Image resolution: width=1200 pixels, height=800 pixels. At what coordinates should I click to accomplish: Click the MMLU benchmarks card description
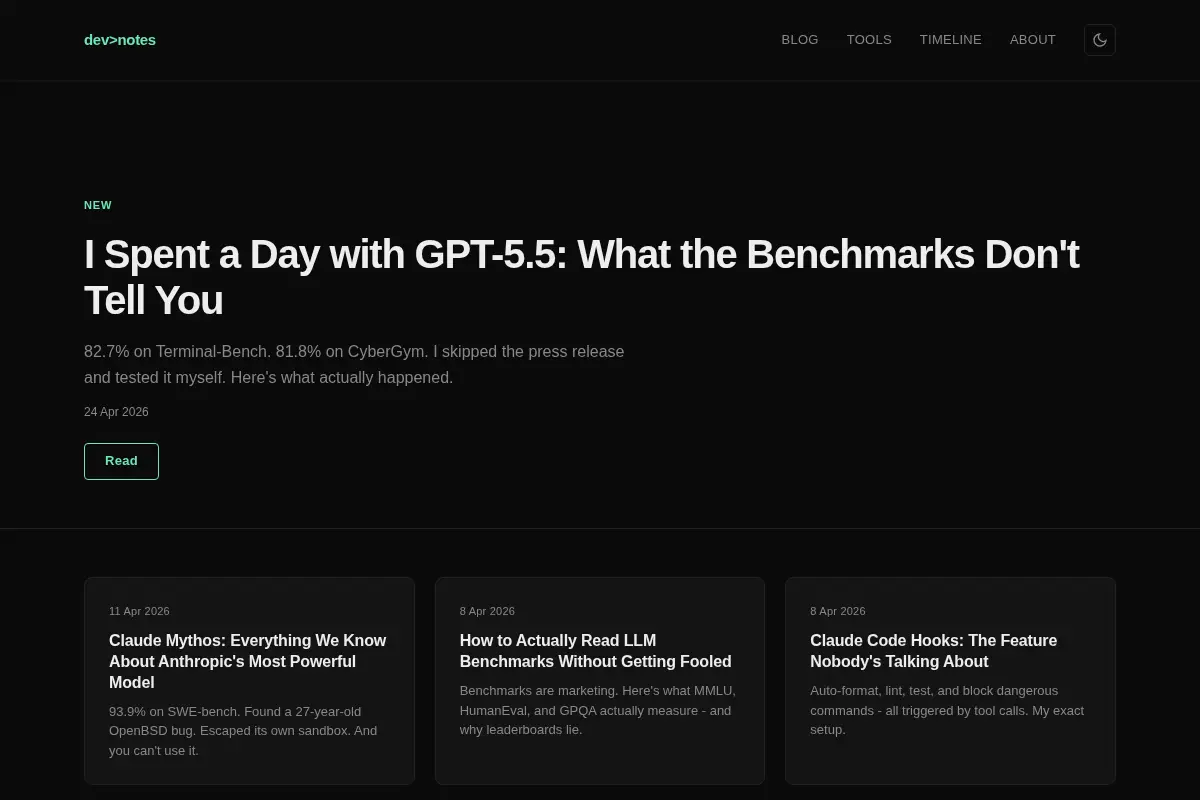point(597,710)
